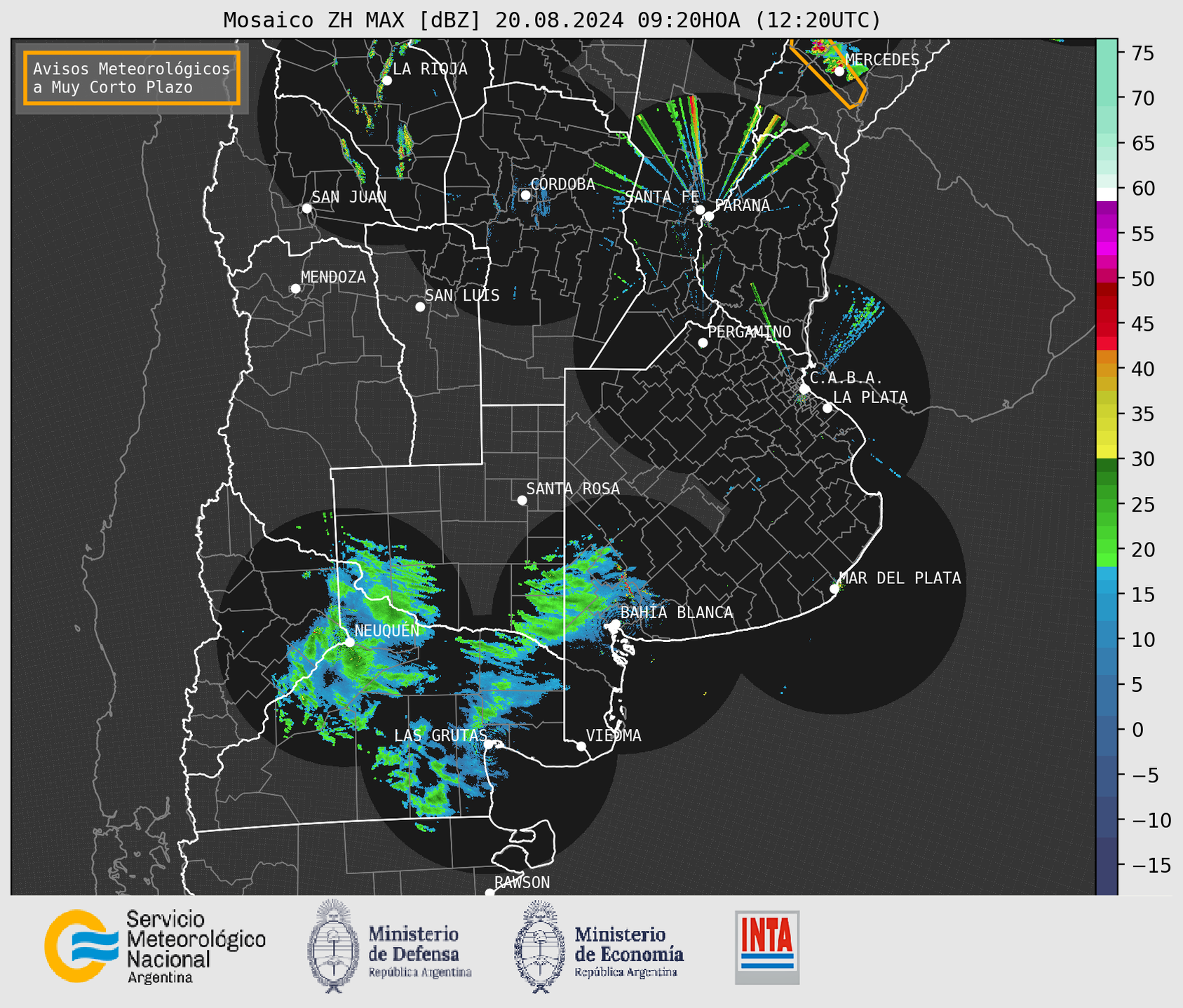Click the Avisos Meteorológicos a Muy Corto Plazo legend box
This screenshot has width=1183, height=1008.
[x=132, y=78]
